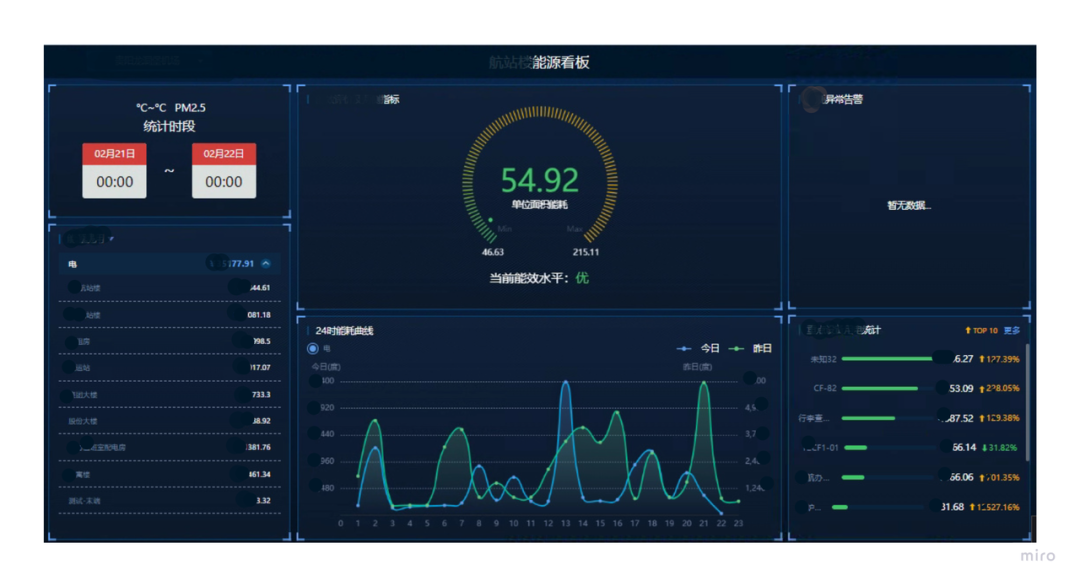
Task: Select the row with value 3.32
Action: click(x=169, y=501)
